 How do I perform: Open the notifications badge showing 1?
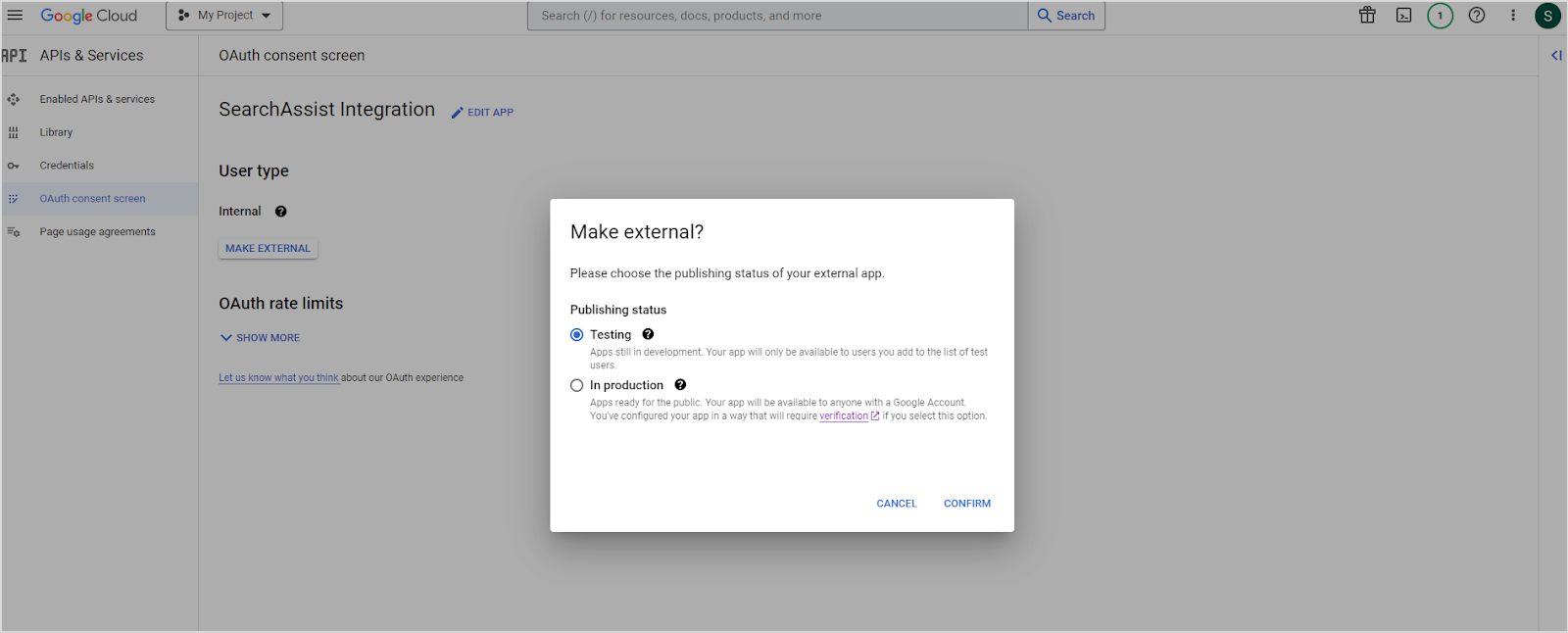1440,16
